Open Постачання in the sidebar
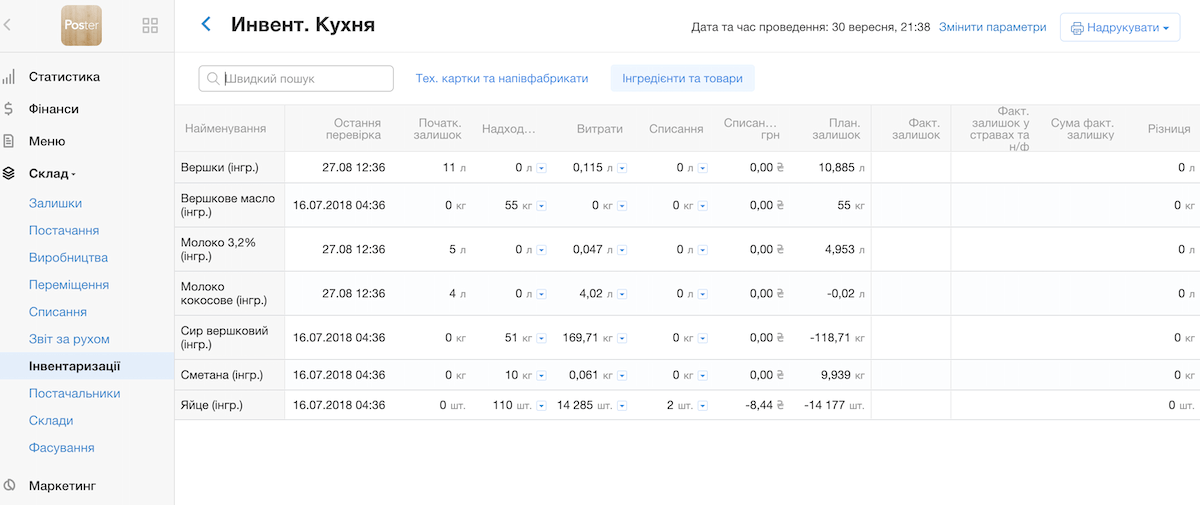Screen dimensions: 1200x505 (x=63, y=230)
